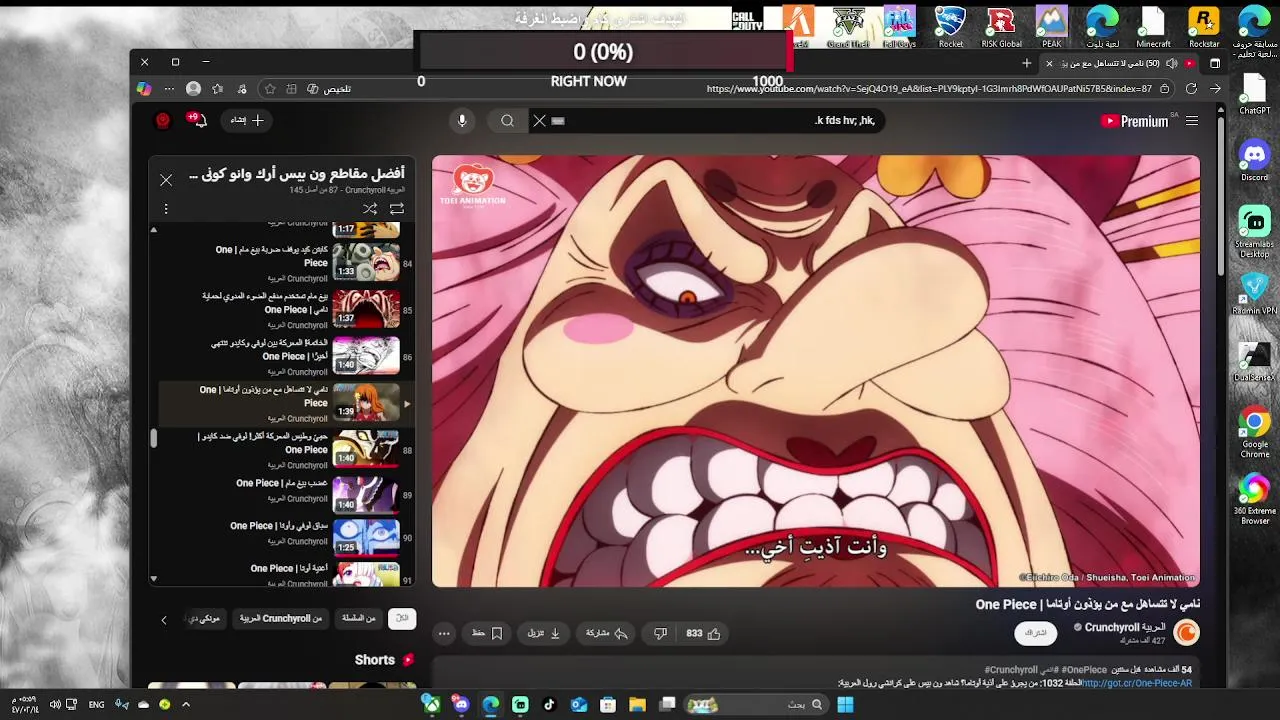This screenshot has width=1280, height=720.
Task: Show hidden system tray icons
Action: [x=185, y=705]
